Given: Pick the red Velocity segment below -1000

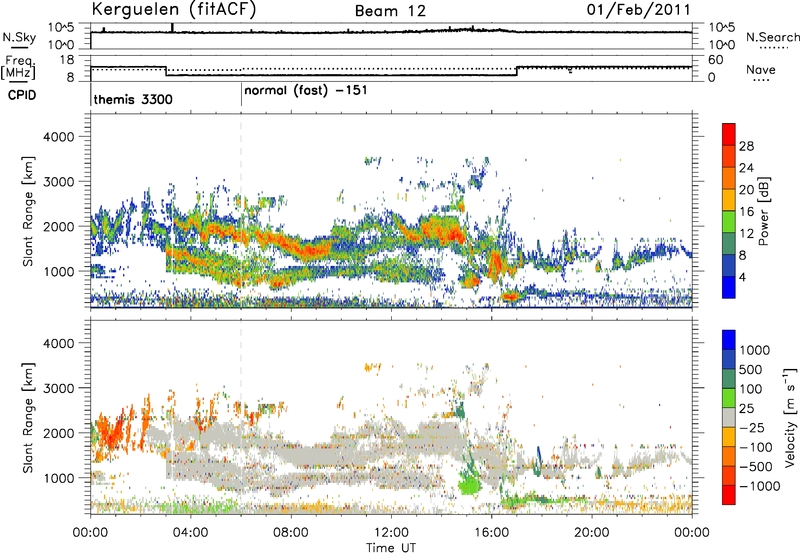Looking at the screenshot, I should click(729, 495).
